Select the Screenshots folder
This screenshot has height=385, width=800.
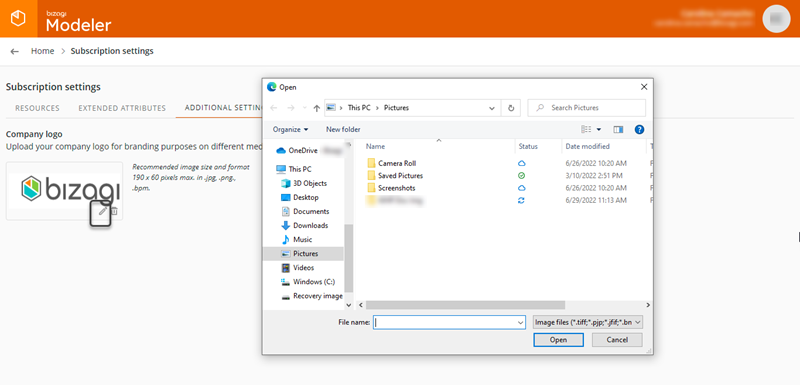click(396, 188)
